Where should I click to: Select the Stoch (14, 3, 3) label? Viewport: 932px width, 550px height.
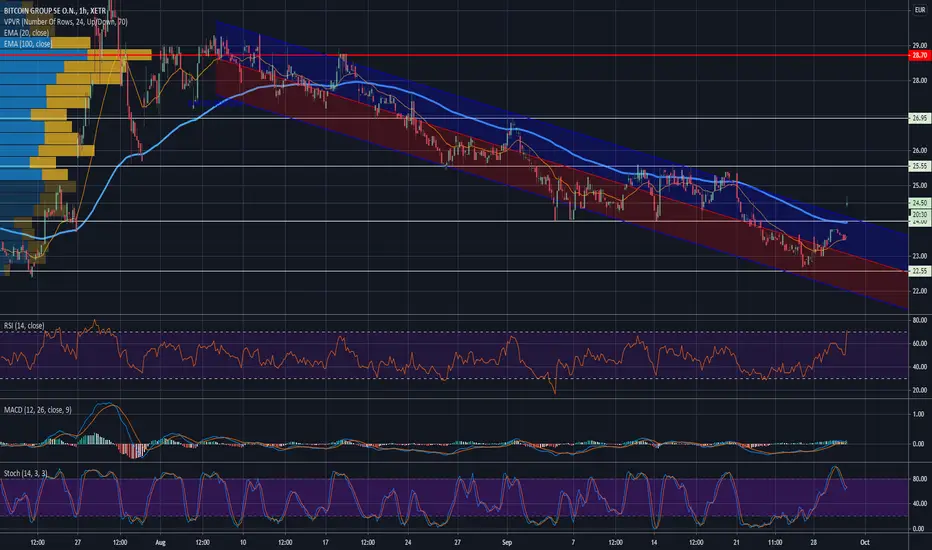click(x=26, y=473)
